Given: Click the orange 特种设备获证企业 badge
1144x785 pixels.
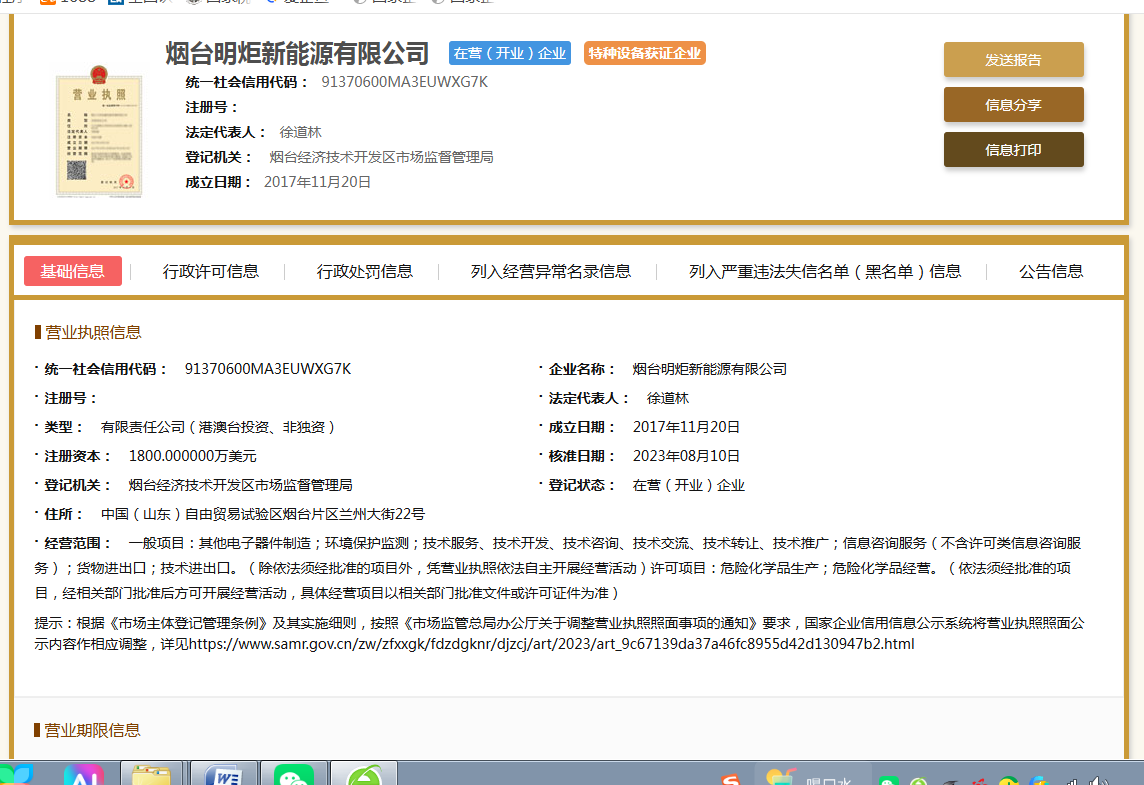Looking at the screenshot, I should coord(645,54).
